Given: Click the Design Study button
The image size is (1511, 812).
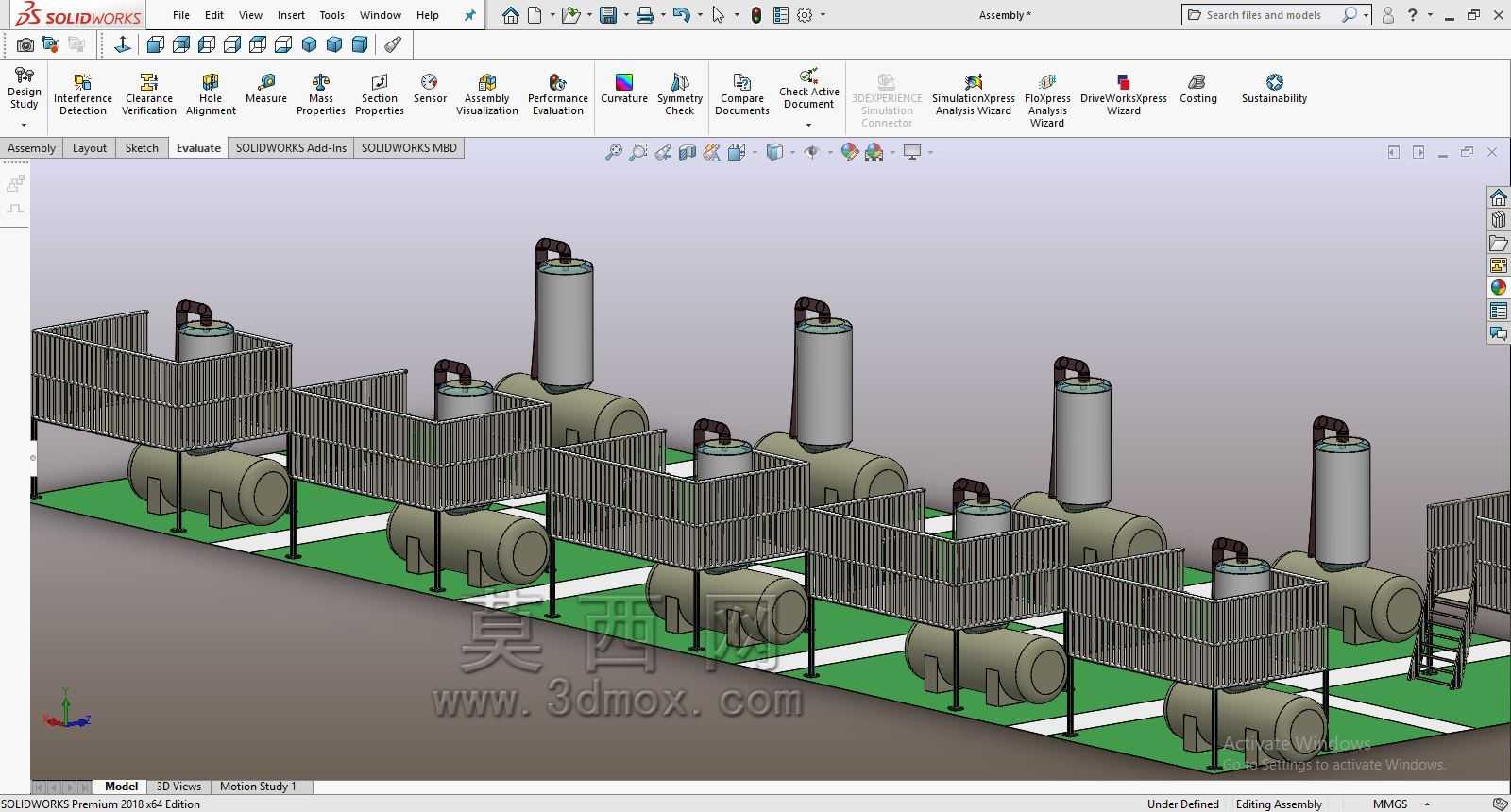Looking at the screenshot, I should 24,88.
